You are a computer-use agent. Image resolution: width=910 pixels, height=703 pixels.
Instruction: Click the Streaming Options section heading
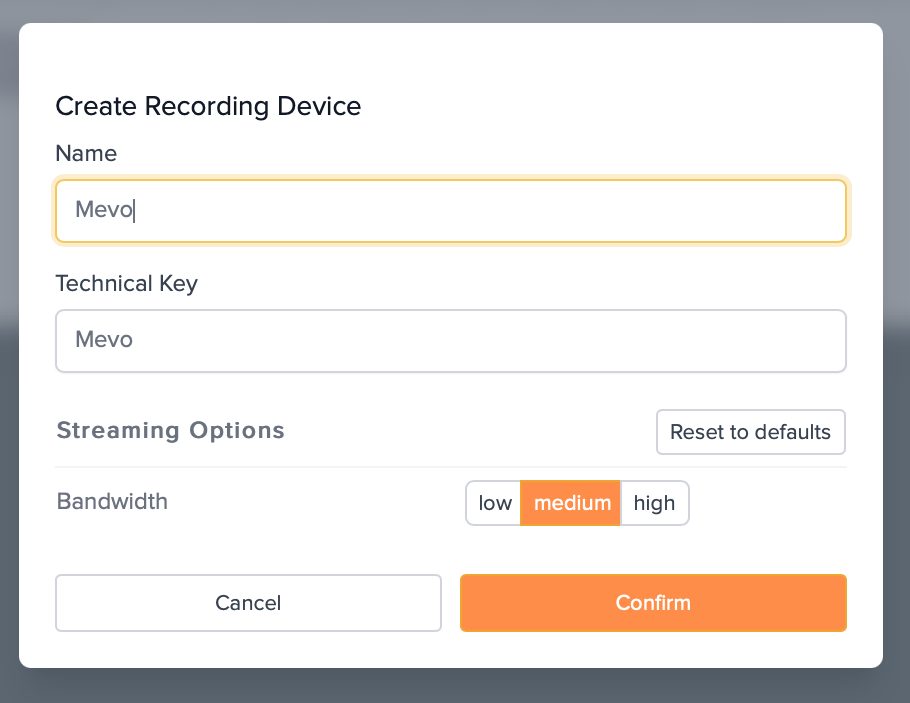171,430
